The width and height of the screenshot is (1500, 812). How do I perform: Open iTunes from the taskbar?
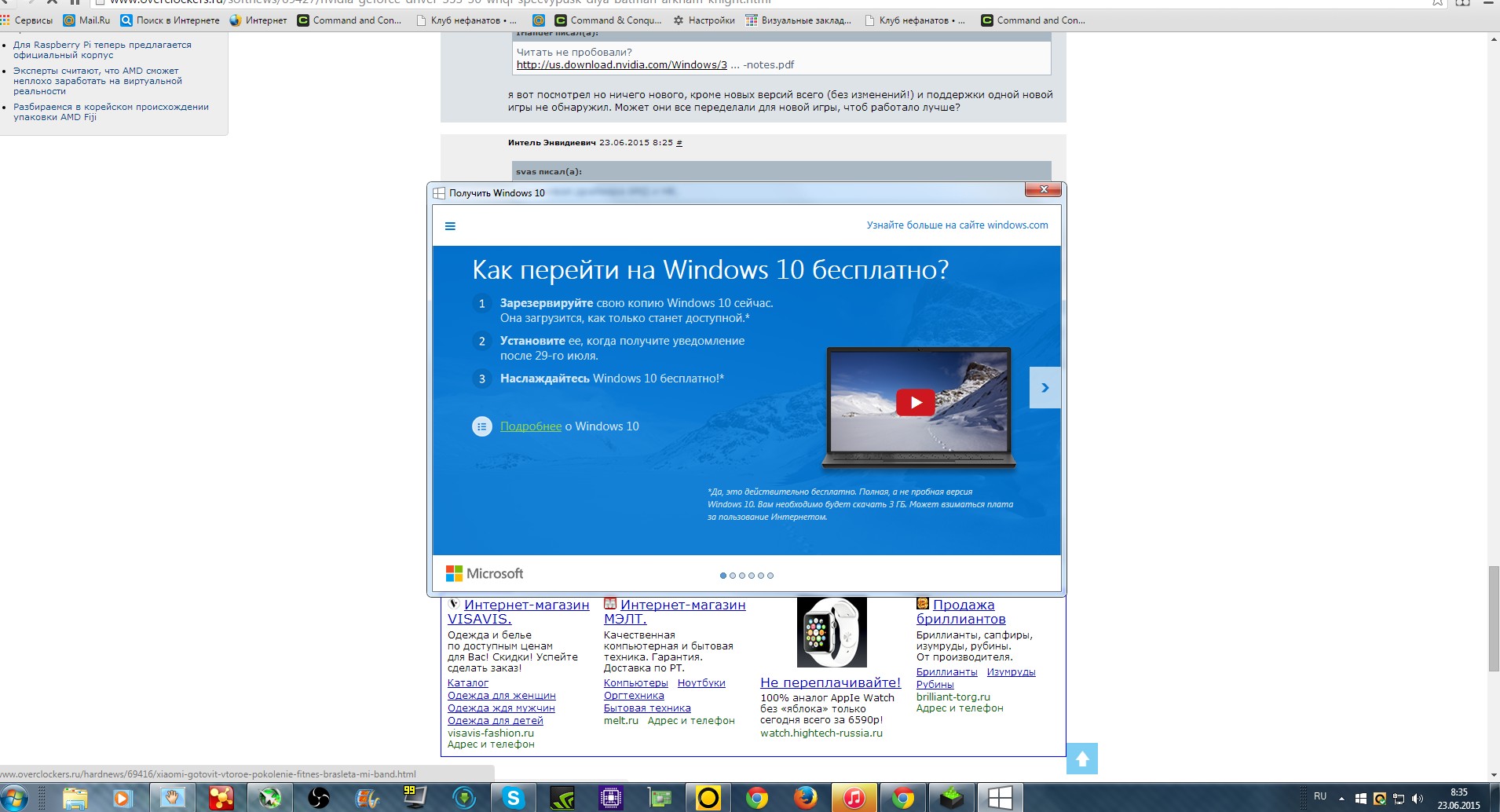854,799
